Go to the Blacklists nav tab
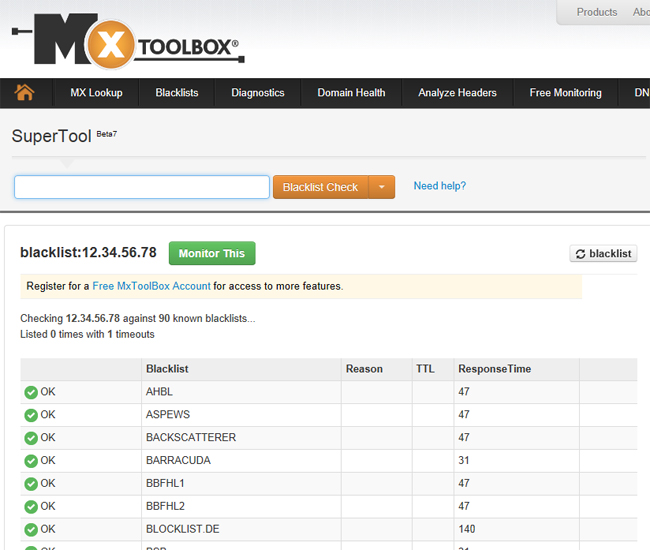The image size is (650, 550). (x=177, y=92)
